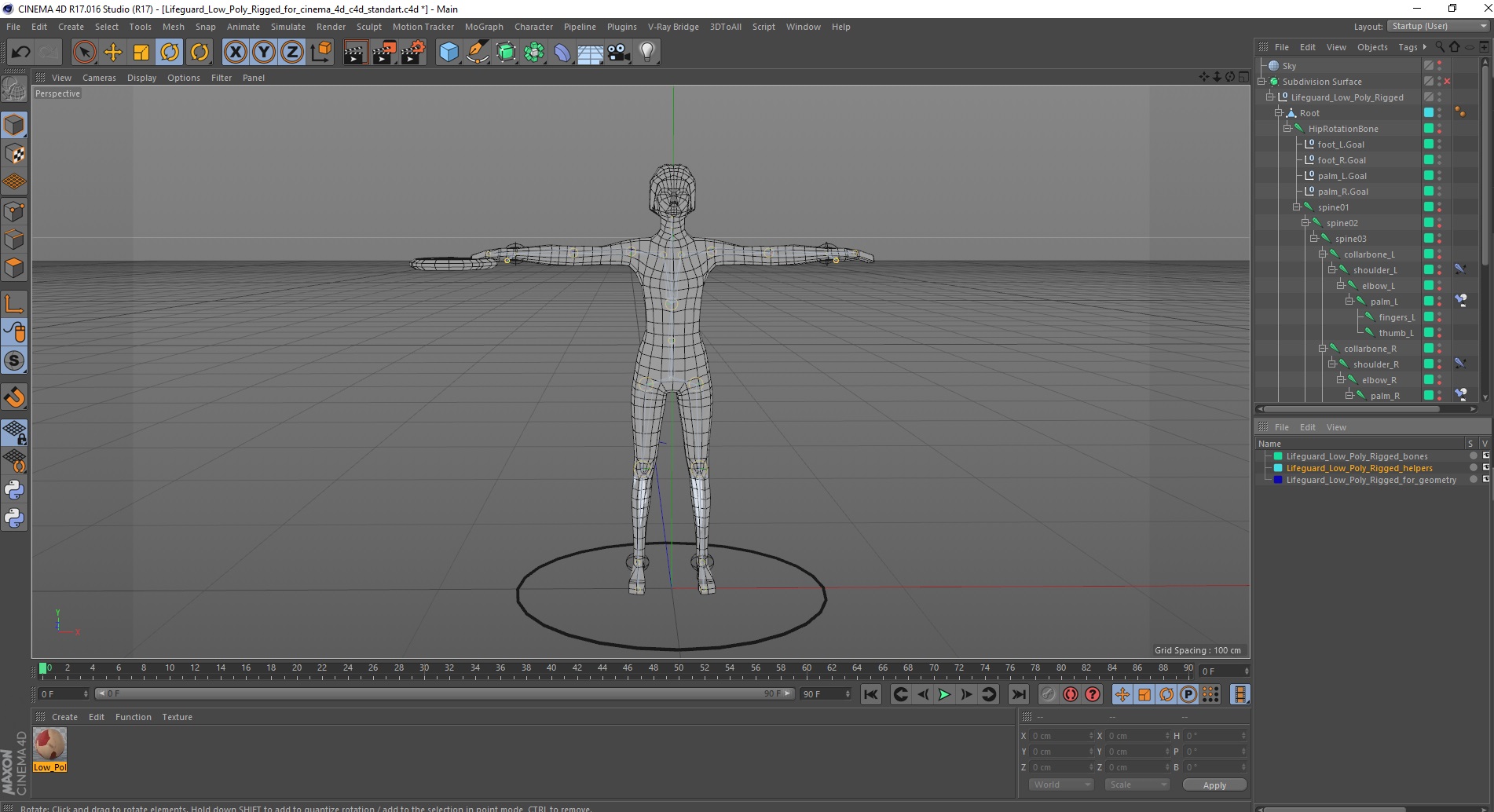Open viewport Cameras menu
The height and width of the screenshot is (812, 1494).
click(x=99, y=78)
